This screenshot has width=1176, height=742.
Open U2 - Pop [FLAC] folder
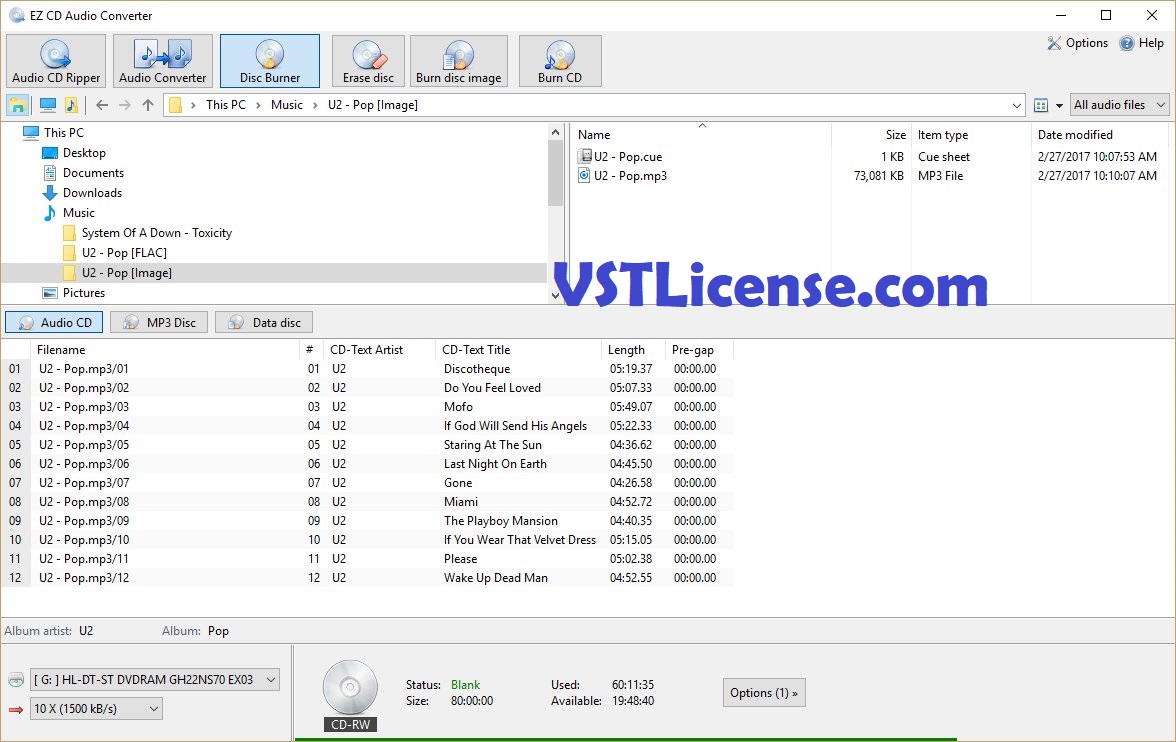pos(124,253)
